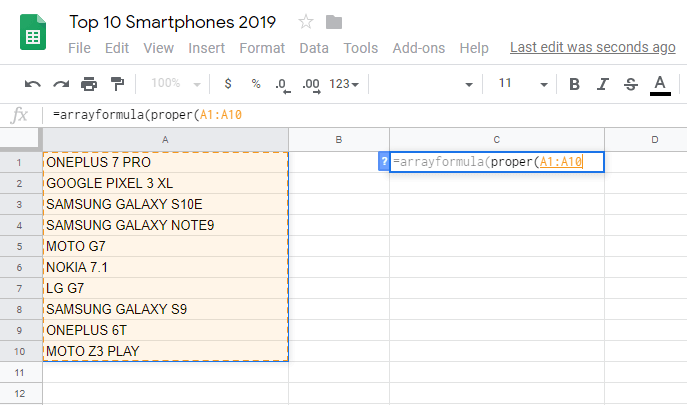Increase decimal places
Image resolution: width=687 pixels, height=405 pixels.
[311, 85]
